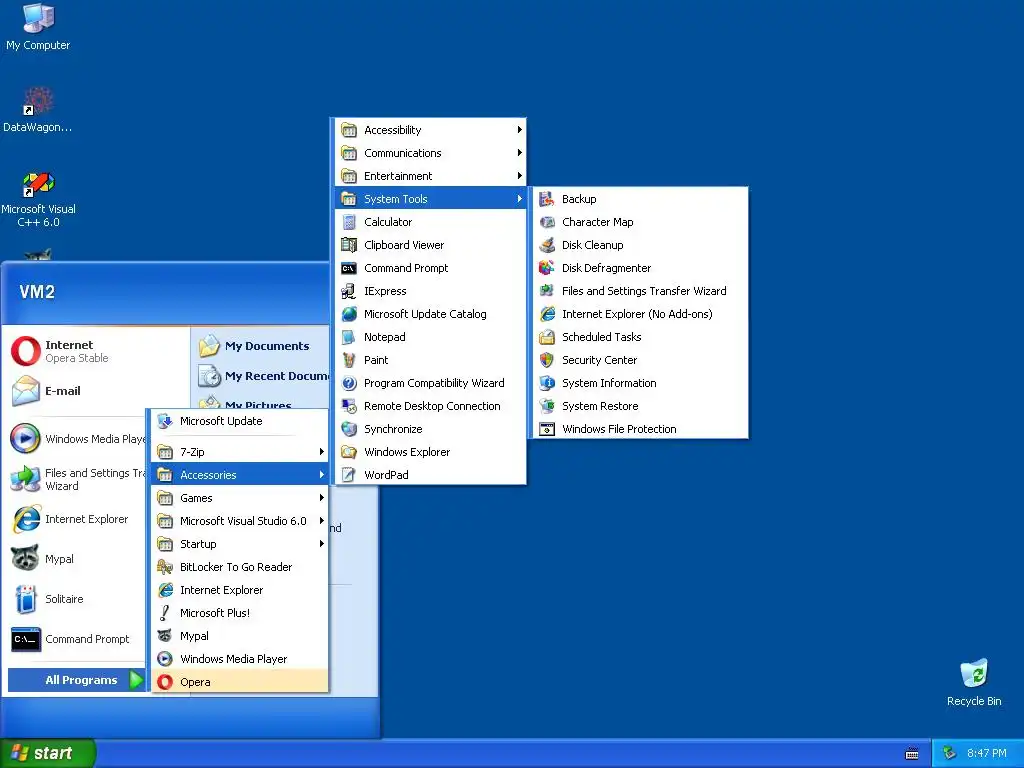Launch Paint icon

349,360
